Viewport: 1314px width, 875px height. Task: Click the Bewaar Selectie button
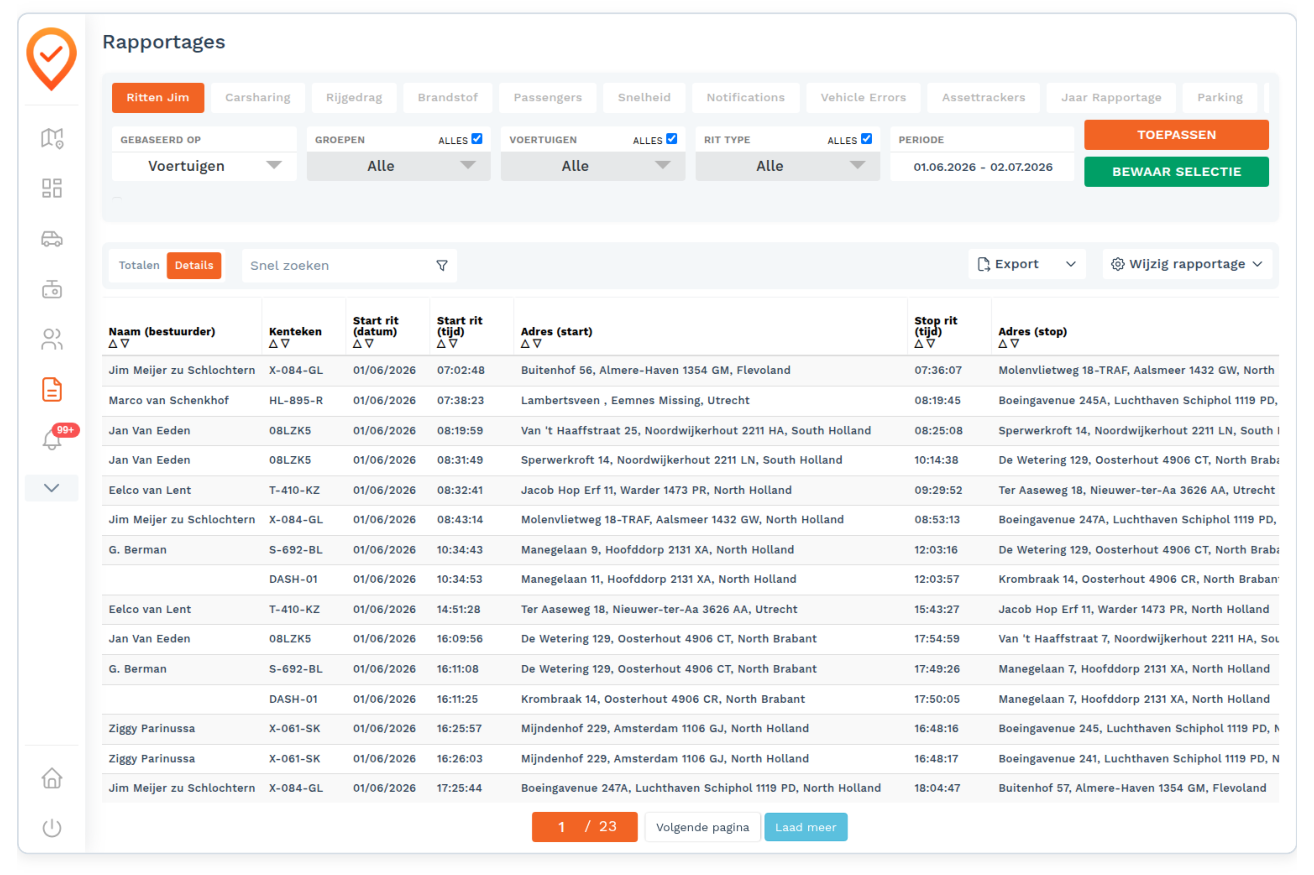[1176, 172]
